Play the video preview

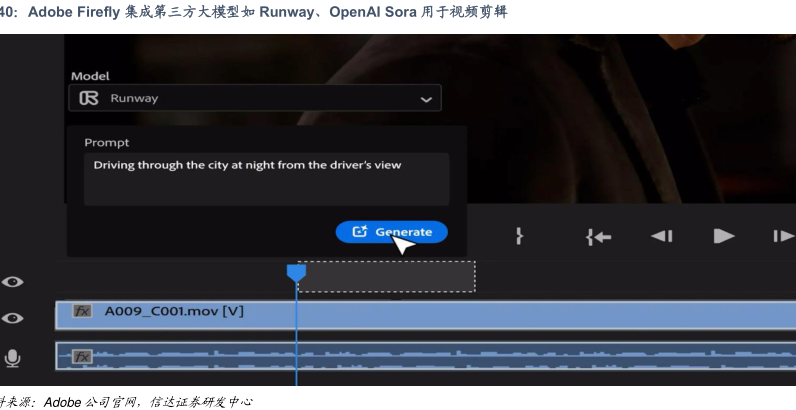tap(723, 236)
